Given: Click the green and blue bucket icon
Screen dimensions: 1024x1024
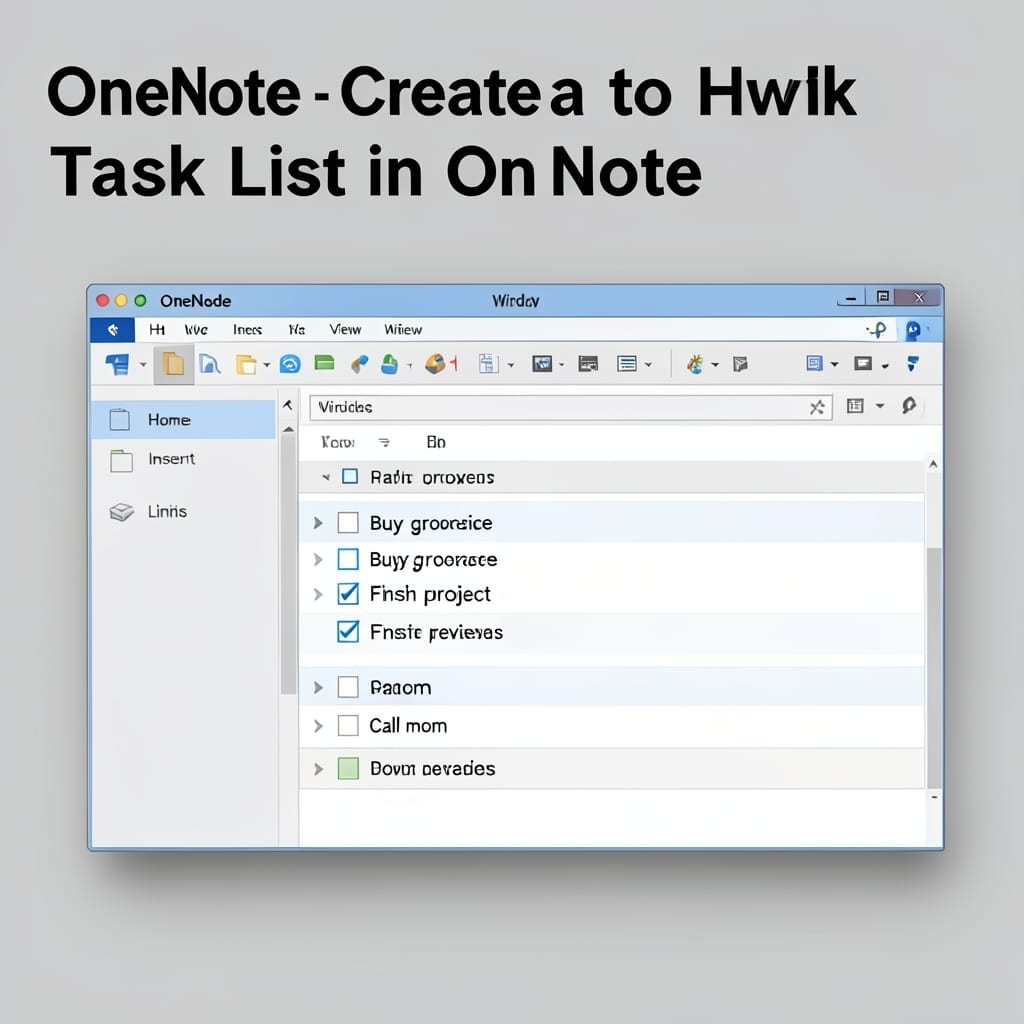Looking at the screenshot, I should pyautogui.click(x=389, y=364).
